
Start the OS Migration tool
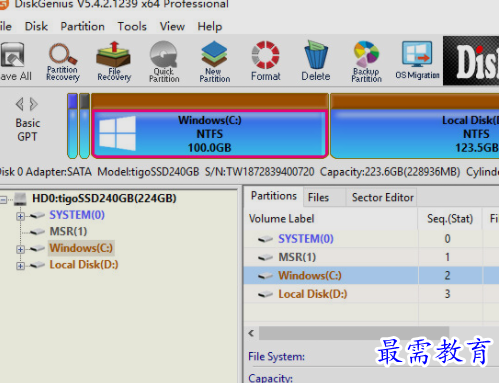(417, 60)
